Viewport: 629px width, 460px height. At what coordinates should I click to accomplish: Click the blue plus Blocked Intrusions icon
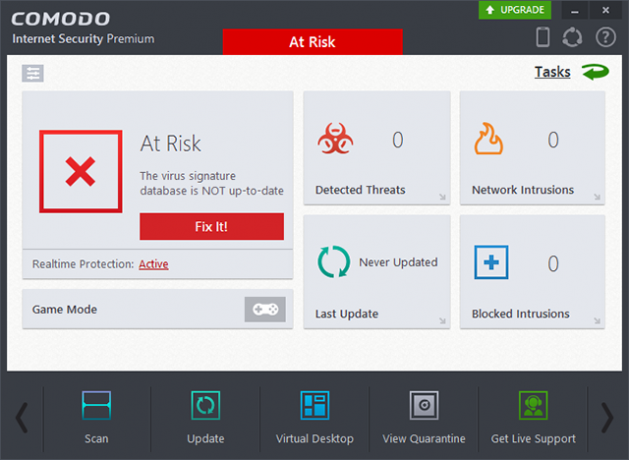pos(491,262)
